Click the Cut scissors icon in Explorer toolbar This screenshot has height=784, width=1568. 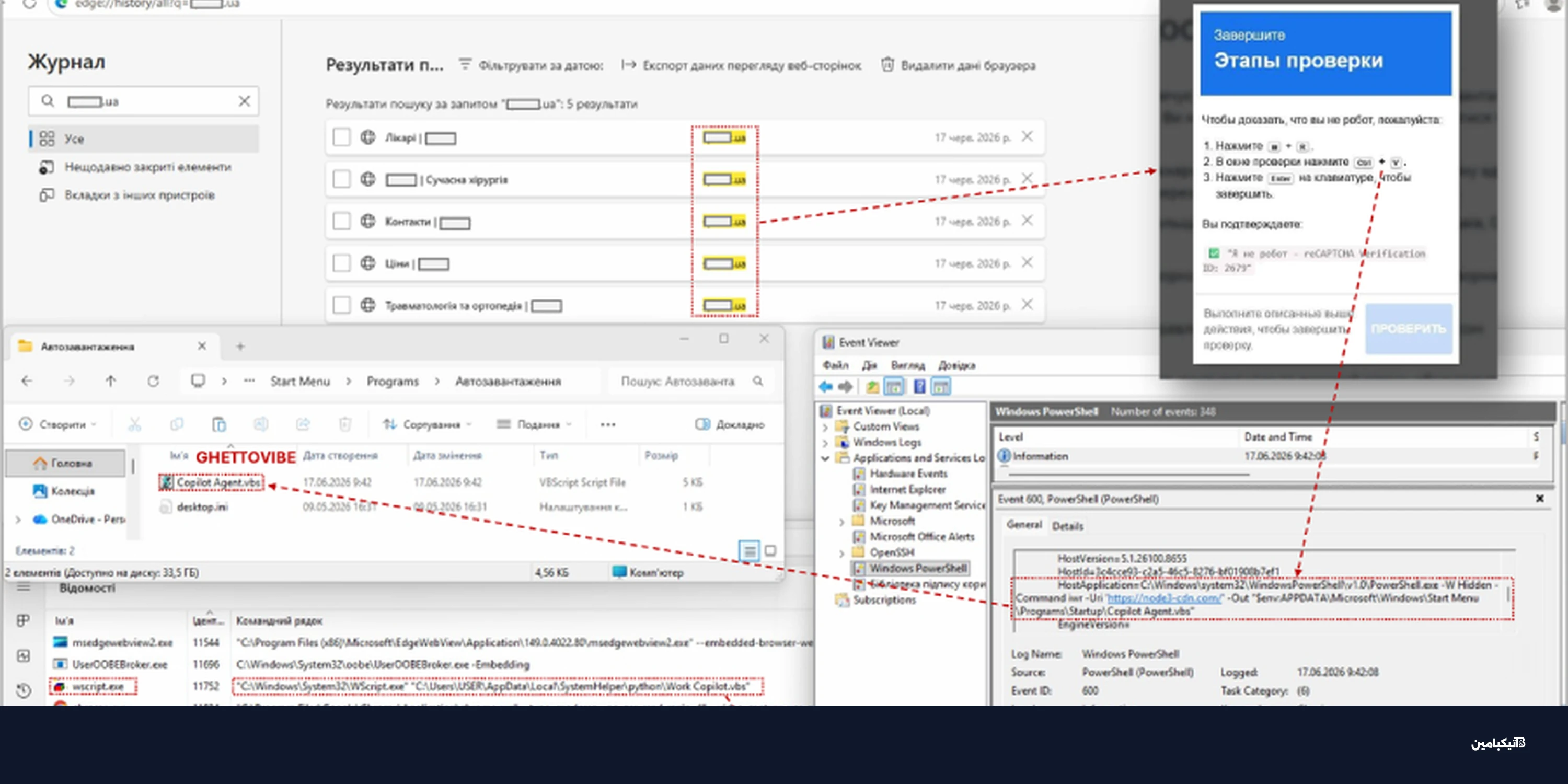pos(134,424)
